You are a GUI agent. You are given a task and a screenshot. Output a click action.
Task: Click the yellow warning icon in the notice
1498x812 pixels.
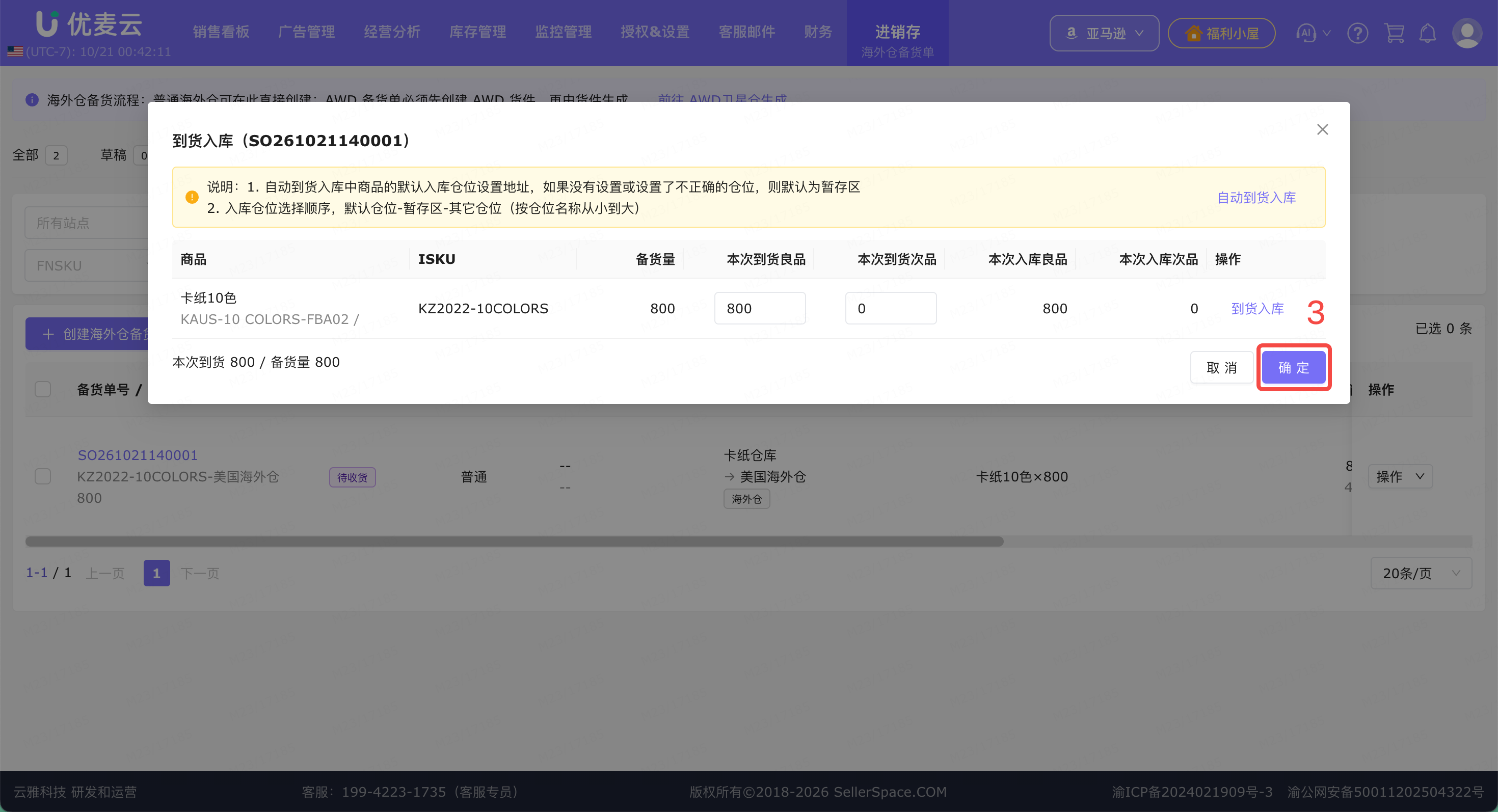click(192, 198)
